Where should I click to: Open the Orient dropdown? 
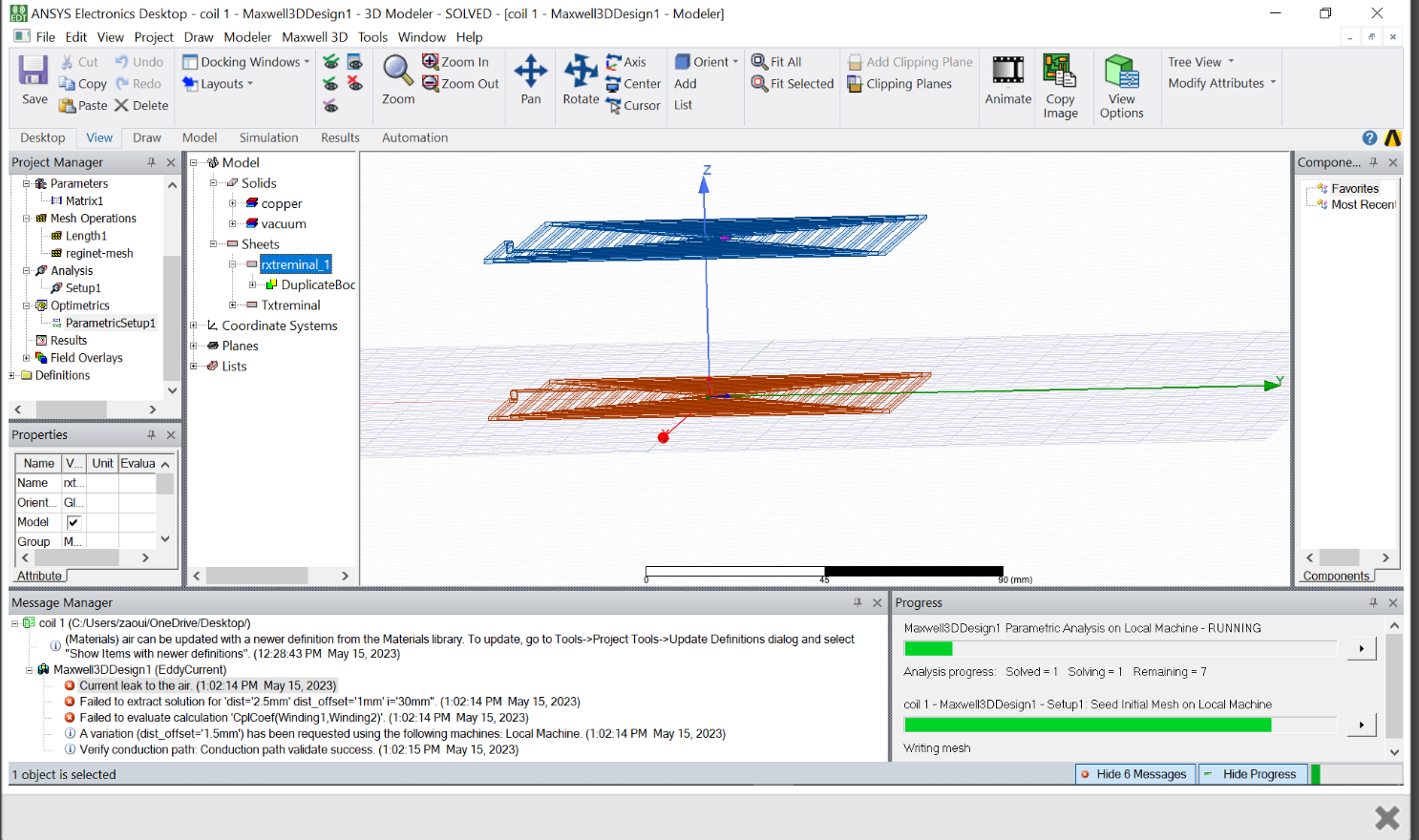coord(707,62)
